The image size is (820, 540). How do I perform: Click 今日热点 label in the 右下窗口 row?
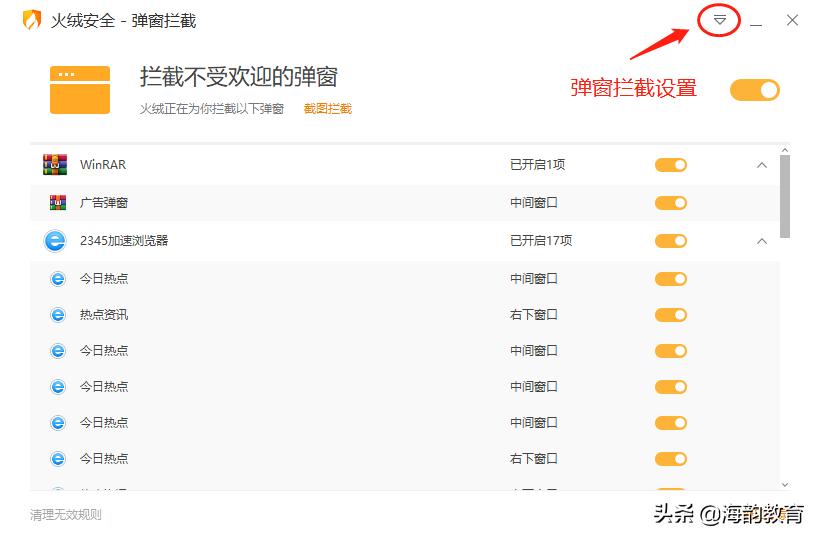pos(104,458)
